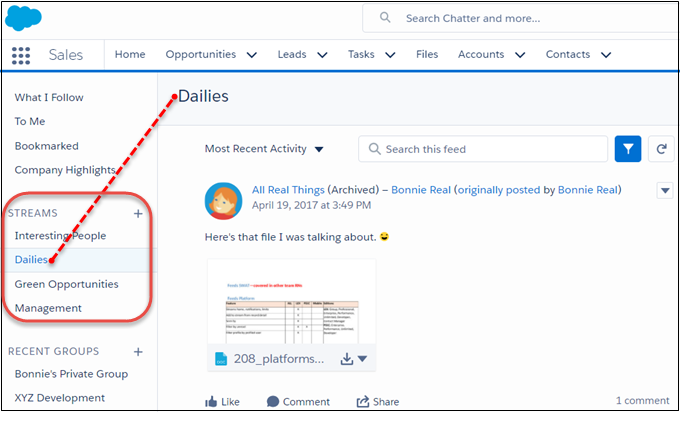Open the Contacts tab

click(x=568, y=54)
